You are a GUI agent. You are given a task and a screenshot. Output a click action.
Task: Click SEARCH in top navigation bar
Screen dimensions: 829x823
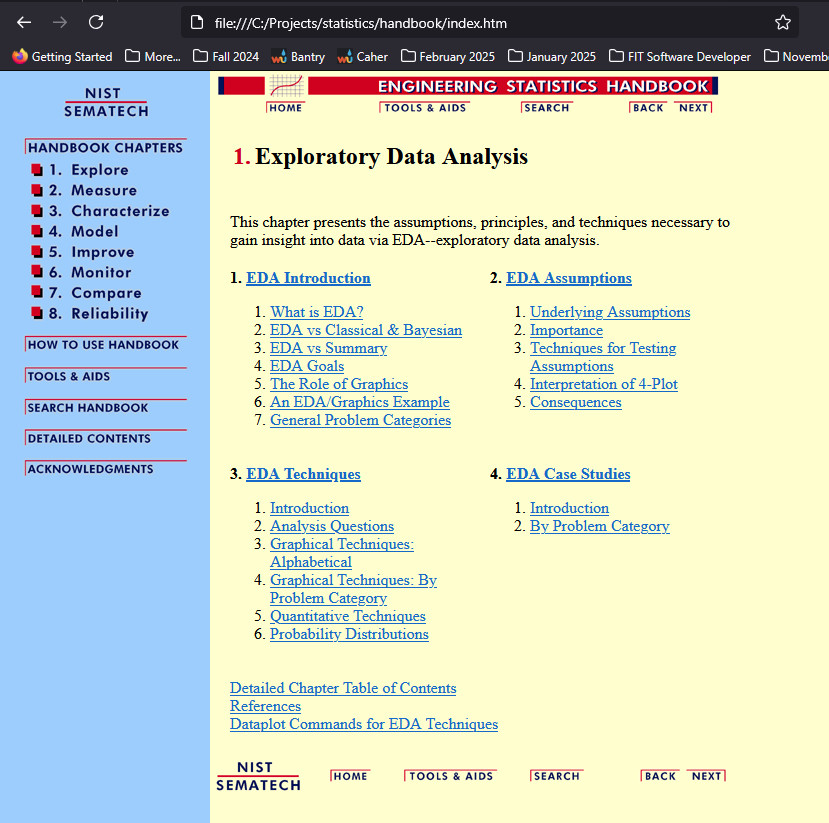(547, 108)
